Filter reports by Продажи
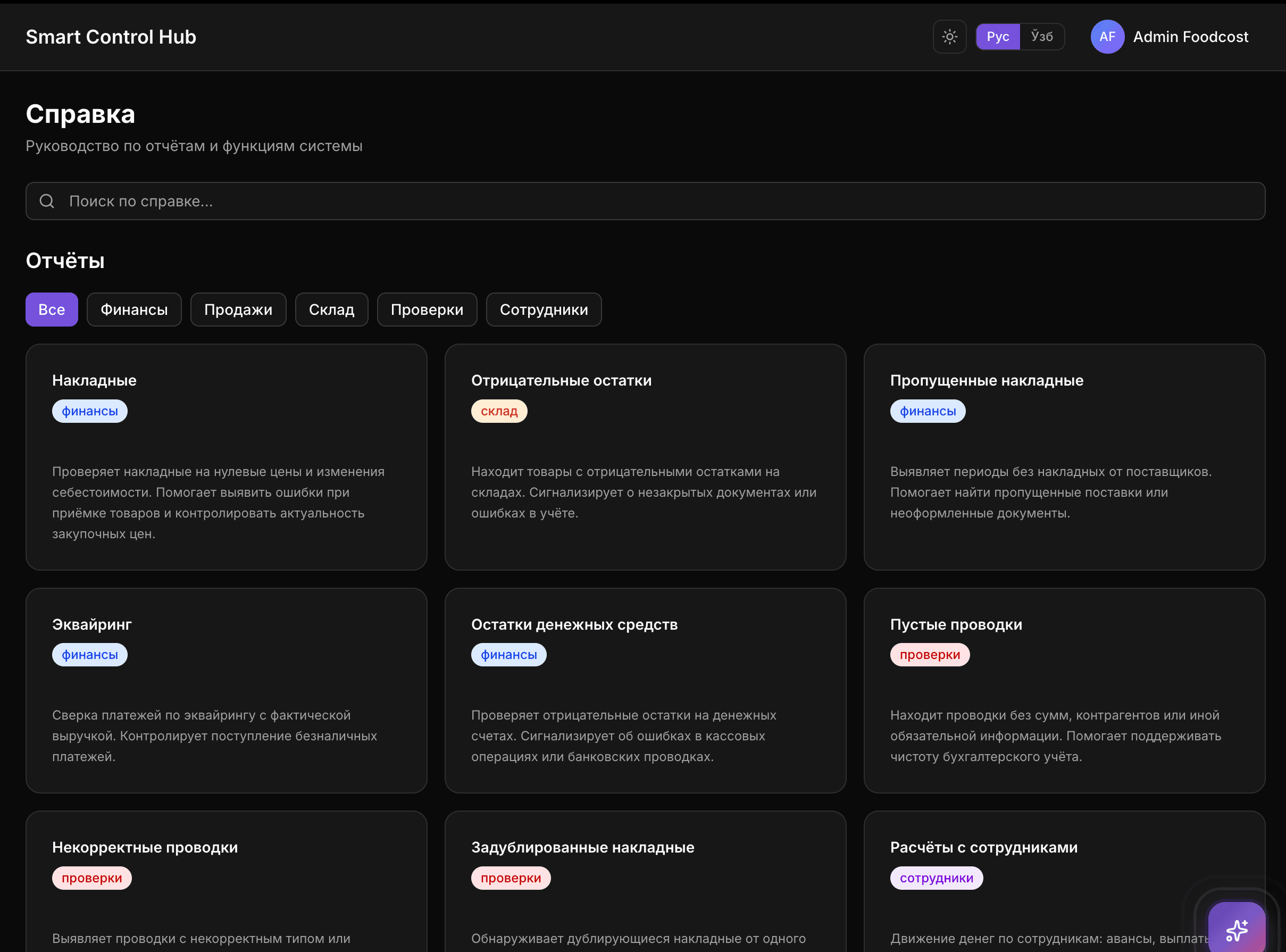The width and height of the screenshot is (1286, 952). 238,310
